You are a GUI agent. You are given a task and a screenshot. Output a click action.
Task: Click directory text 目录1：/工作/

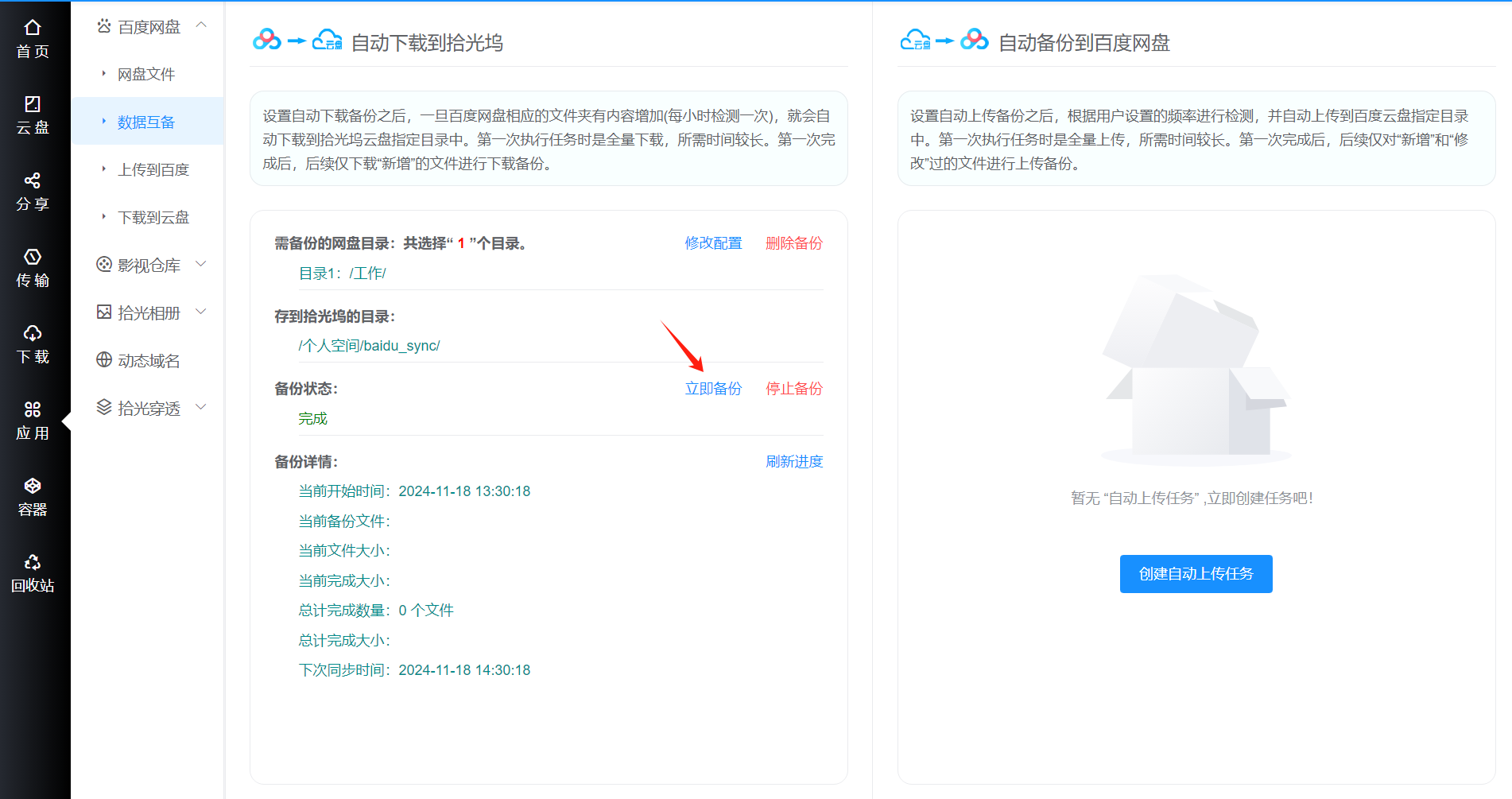342,273
